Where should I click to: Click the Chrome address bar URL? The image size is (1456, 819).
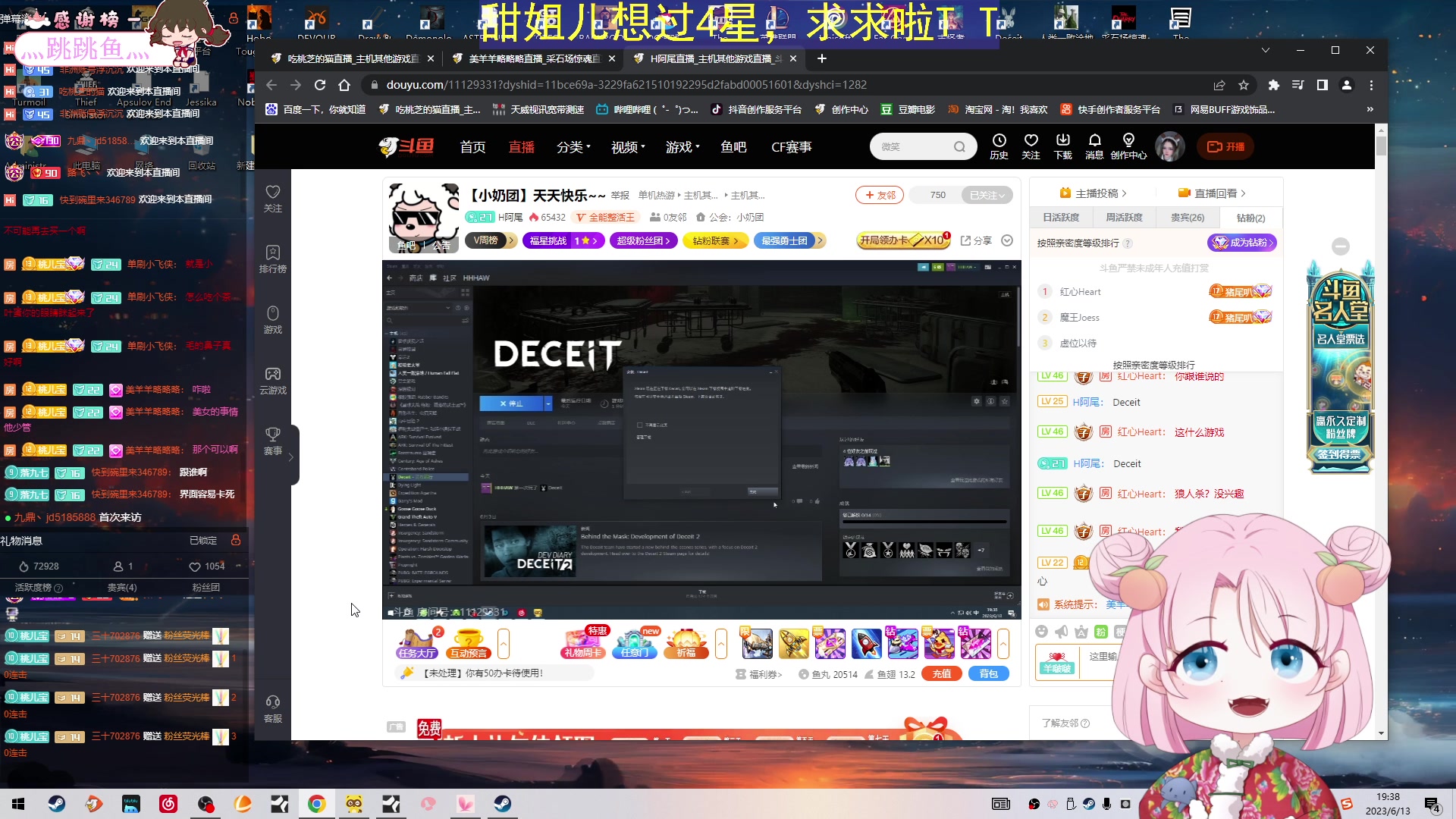pyautogui.click(x=626, y=85)
